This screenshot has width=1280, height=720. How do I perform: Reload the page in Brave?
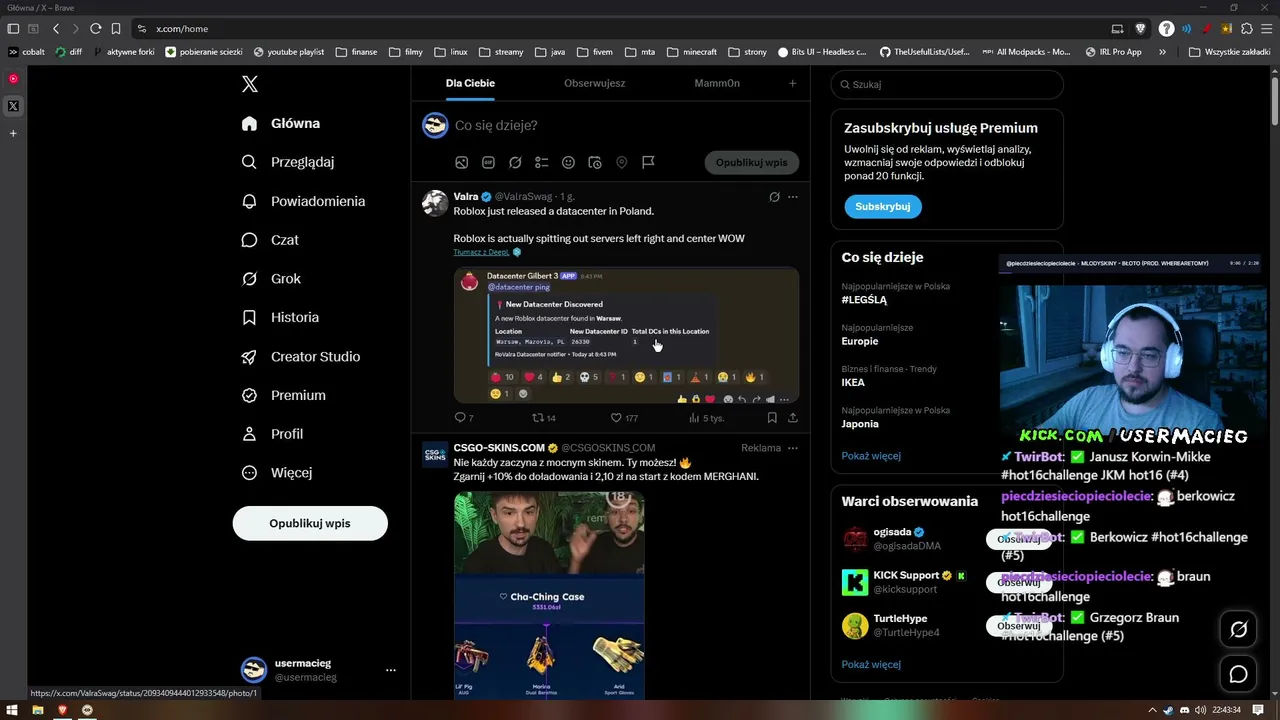click(x=95, y=29)
